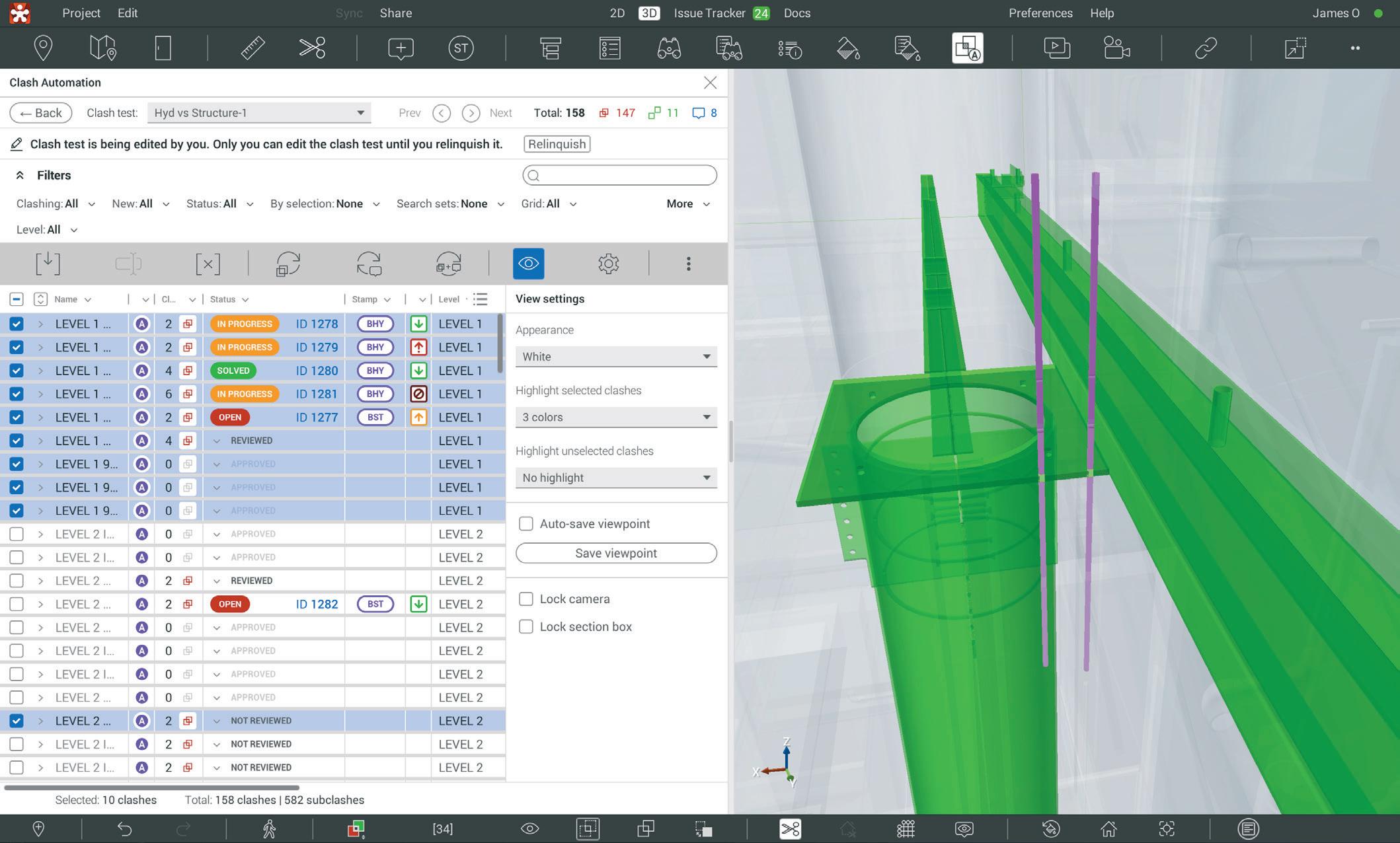Open the link tool in top toolbar
This screenshot has width=1400, height=843.
[x=1206, y=48]
